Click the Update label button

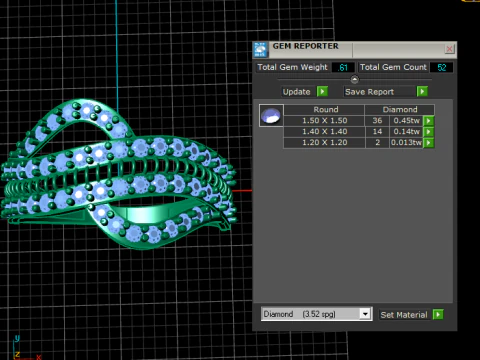[296, 92]
